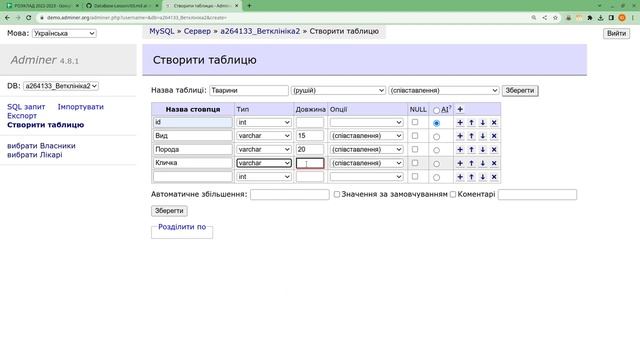Open the table engine (рушій) dropdown
The width and height of the screenshot is (640, 360).
coord(338,90)
